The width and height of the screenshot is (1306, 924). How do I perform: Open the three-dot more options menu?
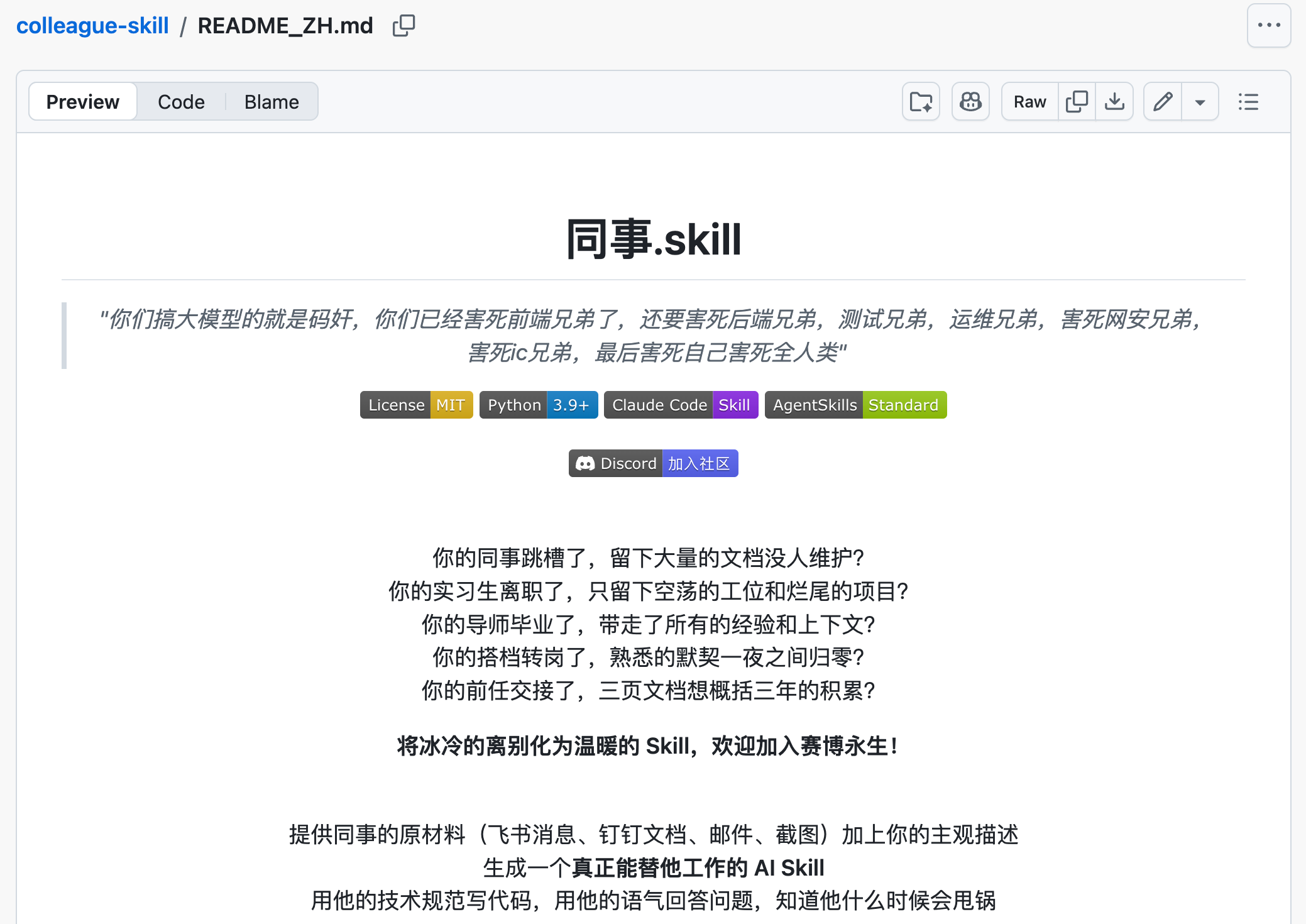[1268, 26]
